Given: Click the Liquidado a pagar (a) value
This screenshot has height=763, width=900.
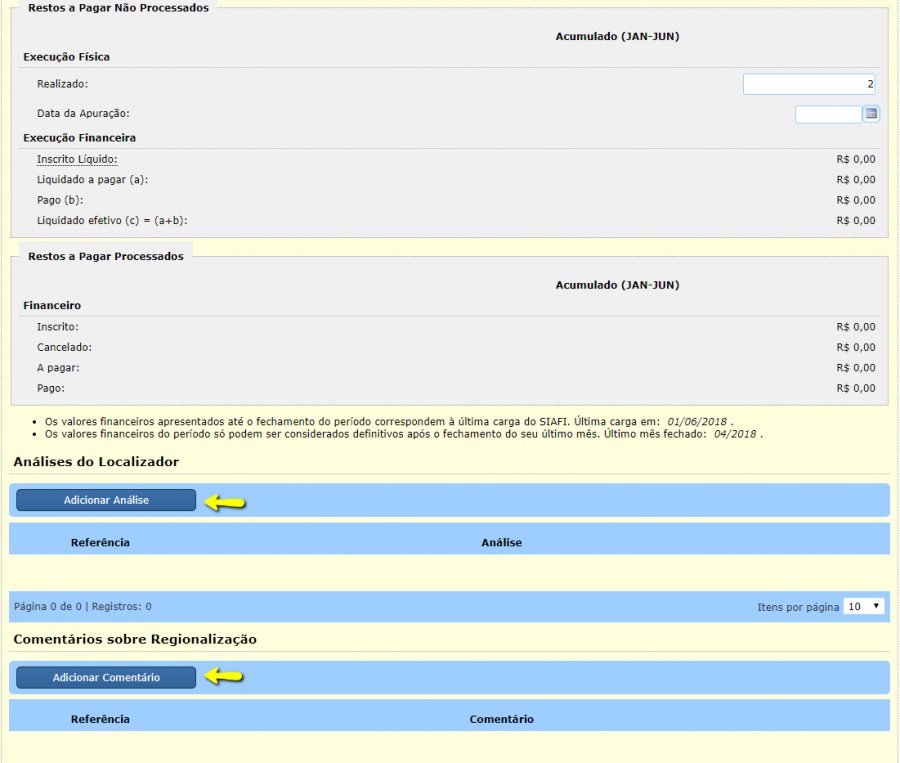Looking at the screenshot, I should click(856, 180).
